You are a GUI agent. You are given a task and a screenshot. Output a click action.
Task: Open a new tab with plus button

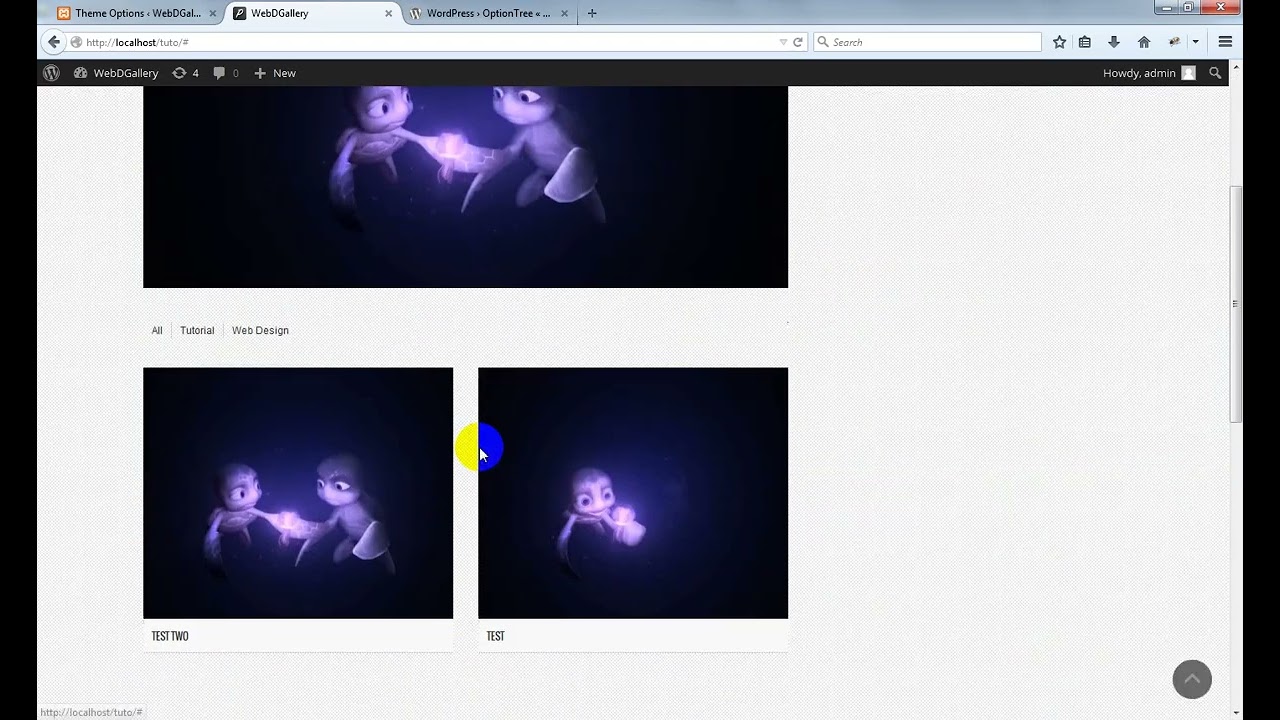click(592, 13)
